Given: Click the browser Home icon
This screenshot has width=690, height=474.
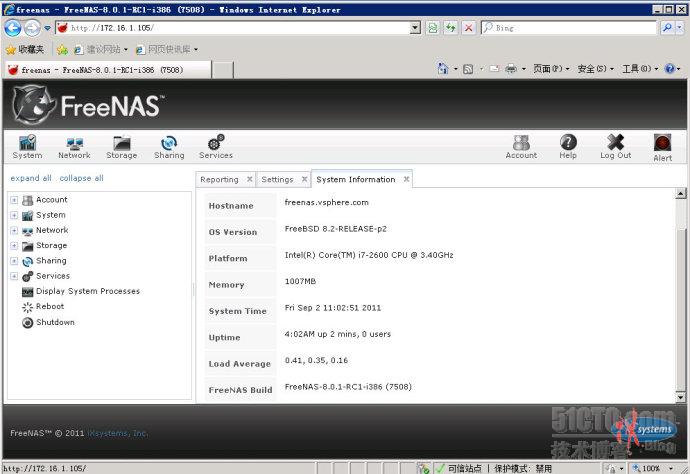Looking at the screenshot, I should 443,69.
